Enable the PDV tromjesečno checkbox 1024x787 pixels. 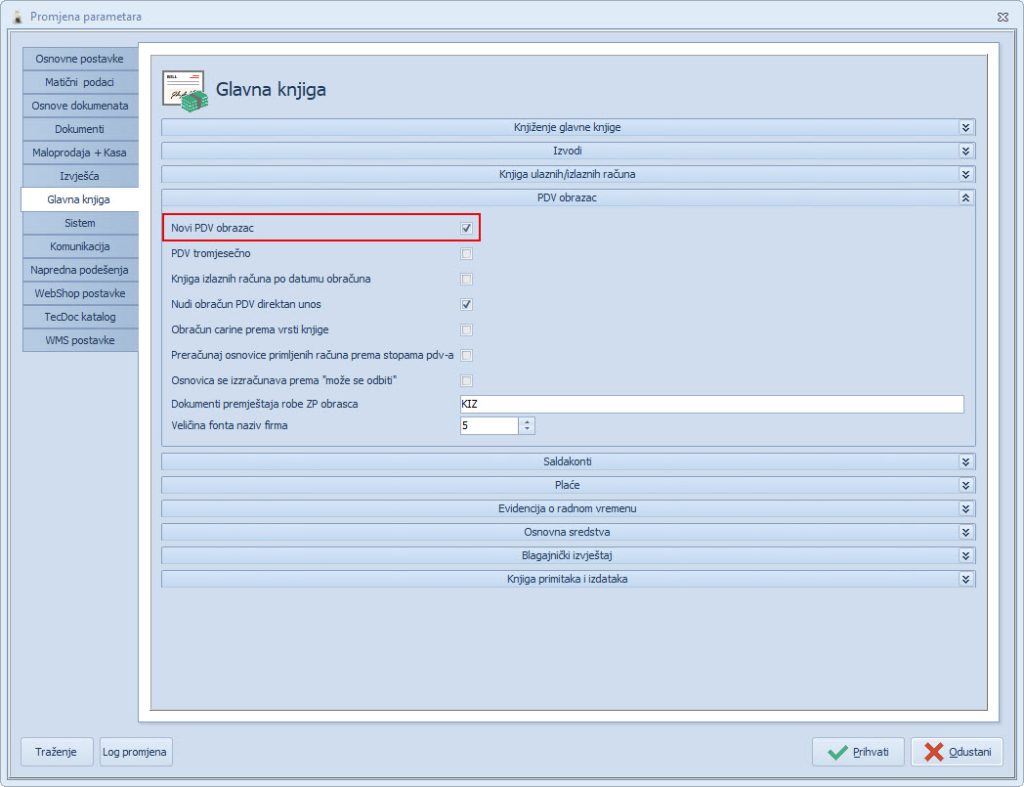coord(466,254)
